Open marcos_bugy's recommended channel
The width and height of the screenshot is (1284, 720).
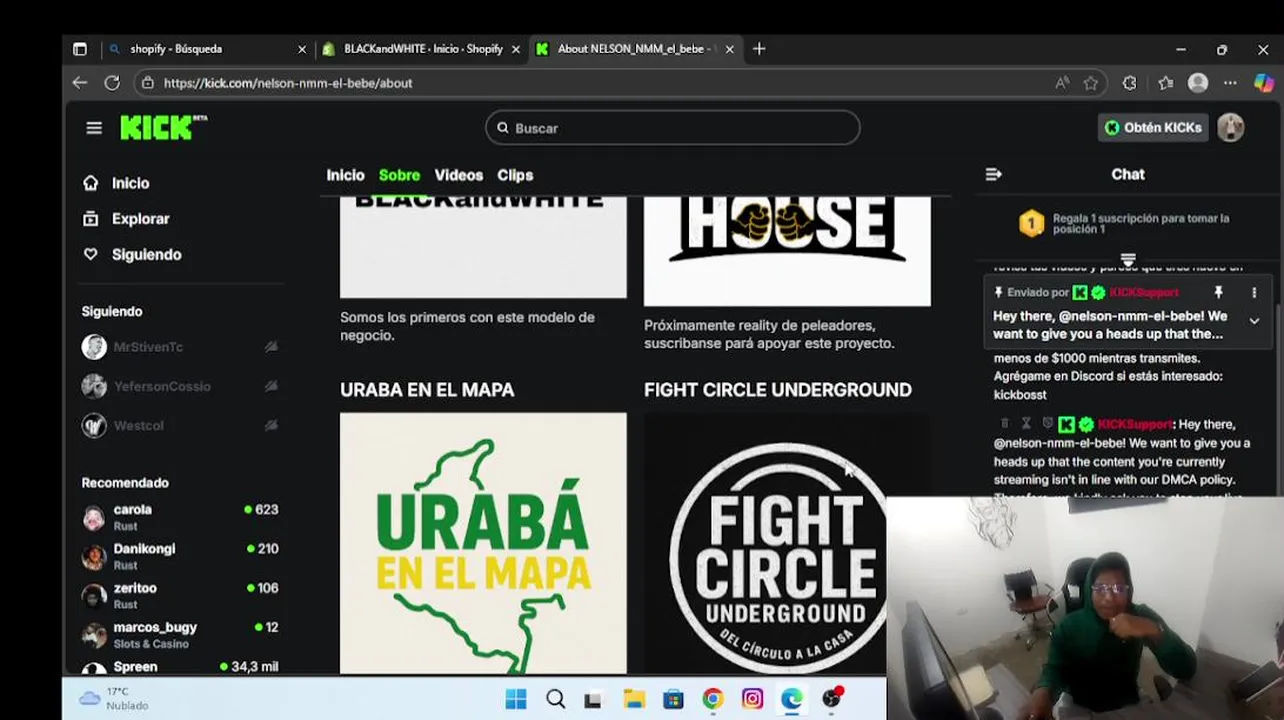click(x=180, y=635)
